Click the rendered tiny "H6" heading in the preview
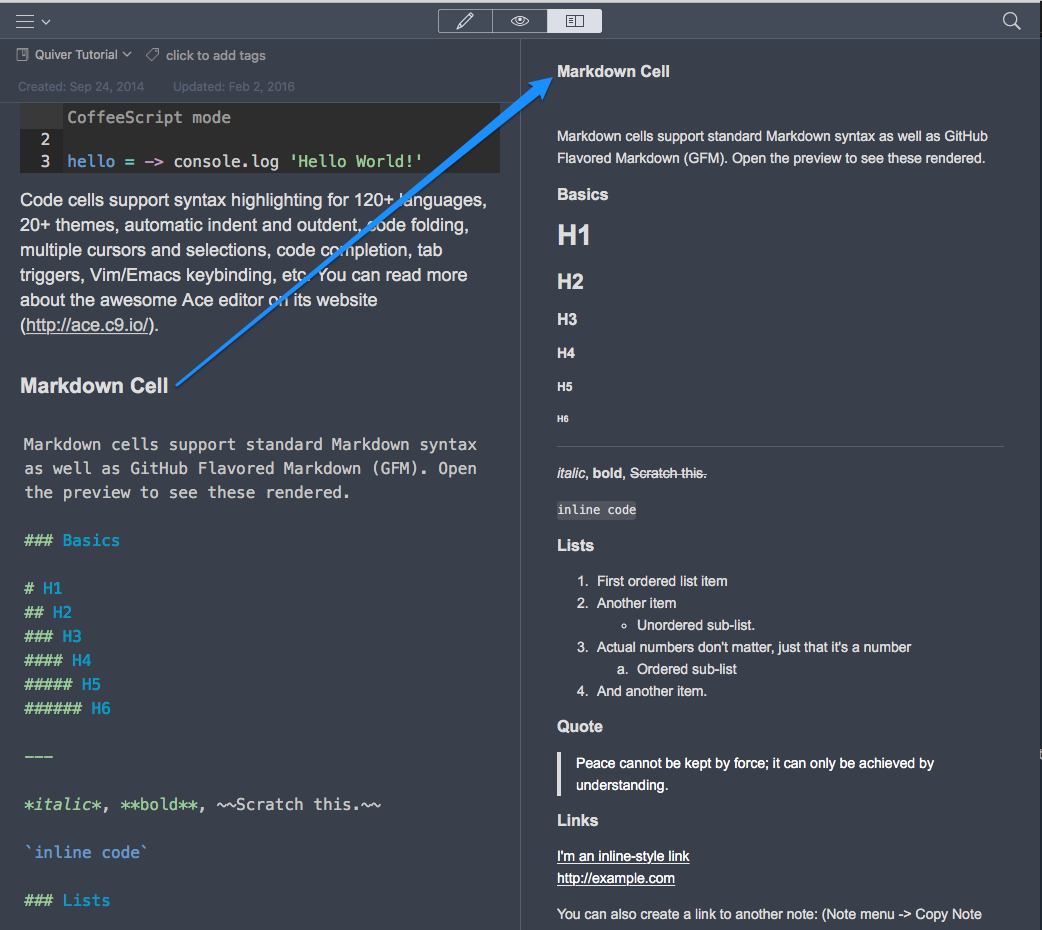The height and width of the screenshot is (930, 1042). (562, 419)
